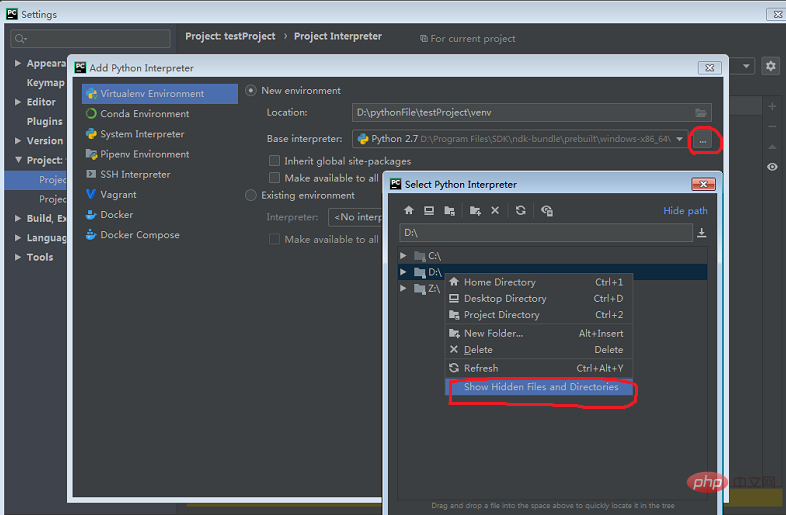Select New Folder... from the context menu
This screenshot has width=786, height=515.
point(493,333)
